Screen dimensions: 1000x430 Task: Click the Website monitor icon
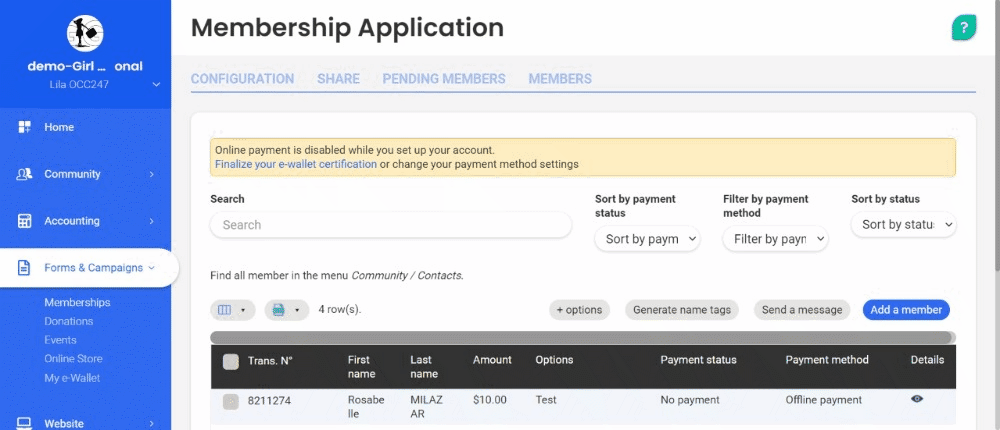coord(25,423)
